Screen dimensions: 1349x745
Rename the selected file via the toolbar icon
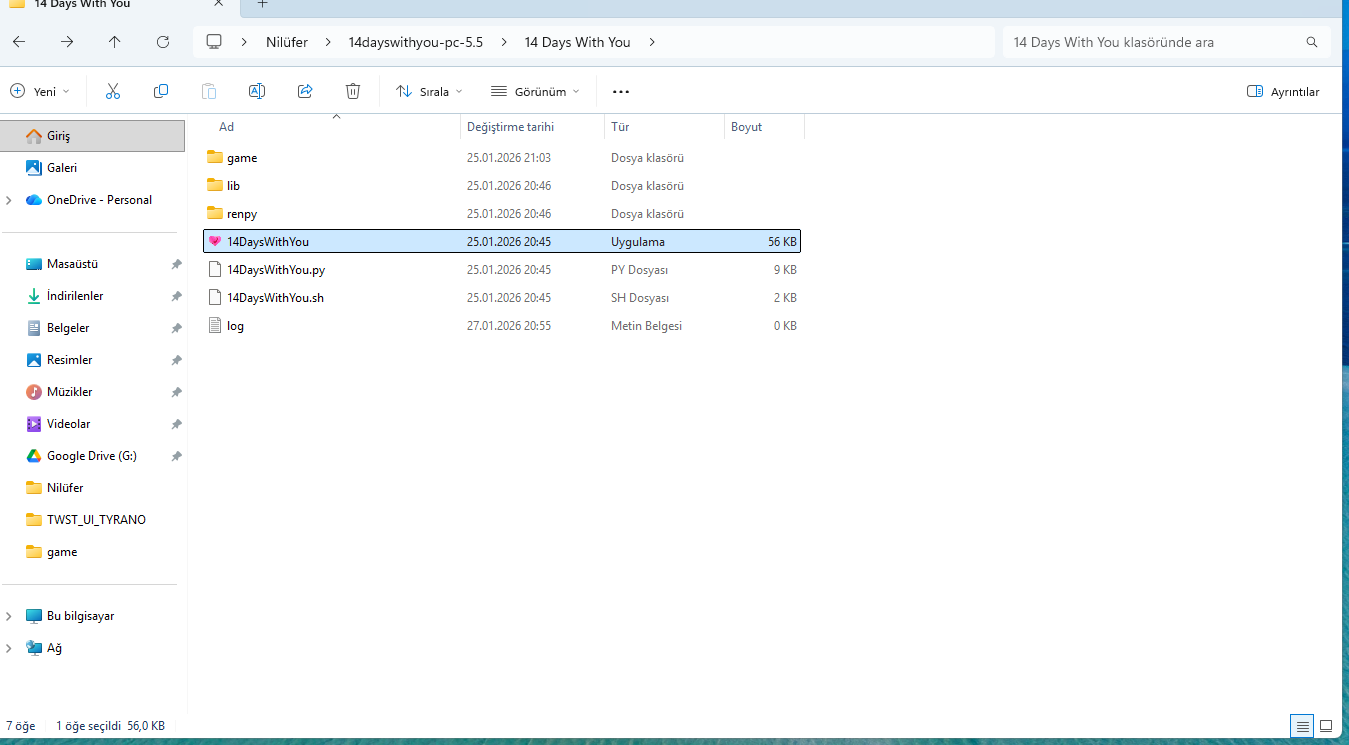coord(257,91)
